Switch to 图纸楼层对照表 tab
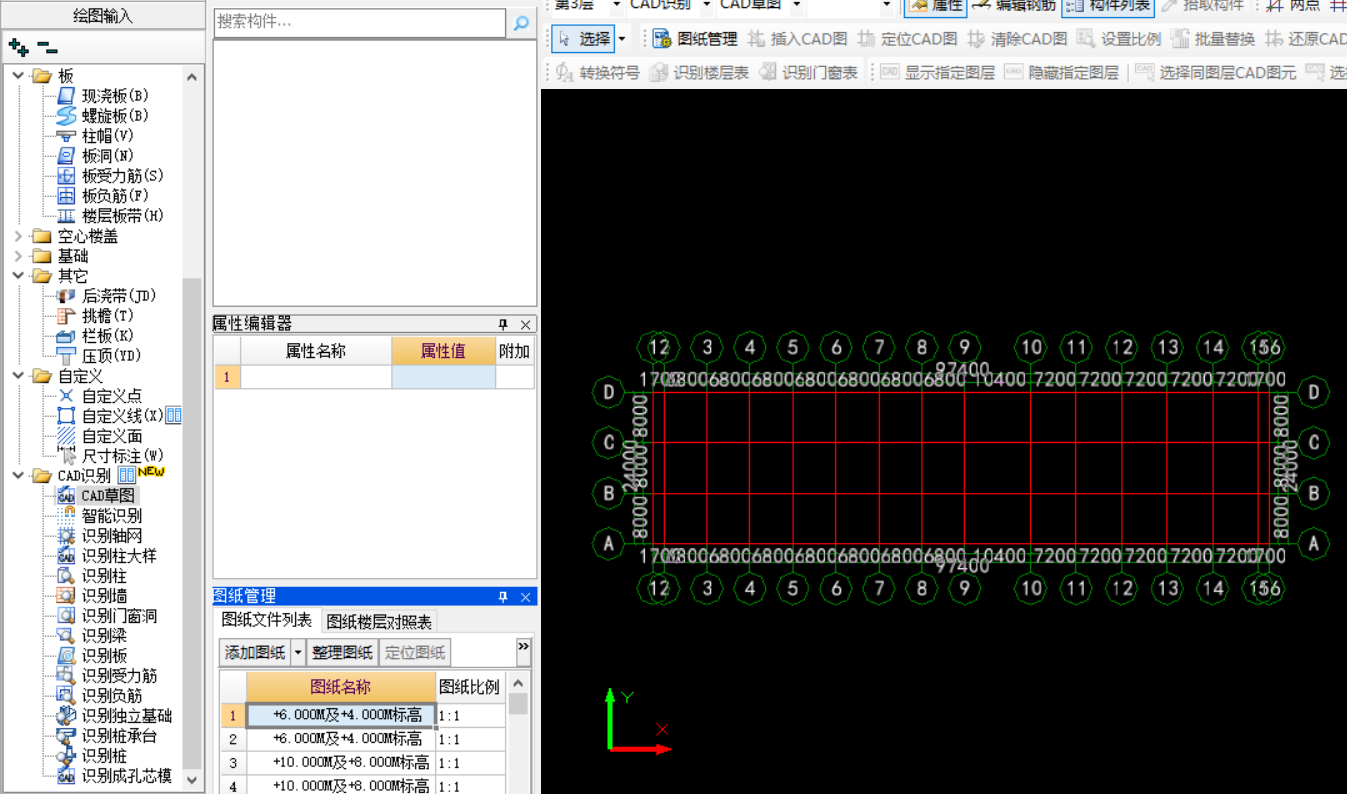 coord(379,622)
